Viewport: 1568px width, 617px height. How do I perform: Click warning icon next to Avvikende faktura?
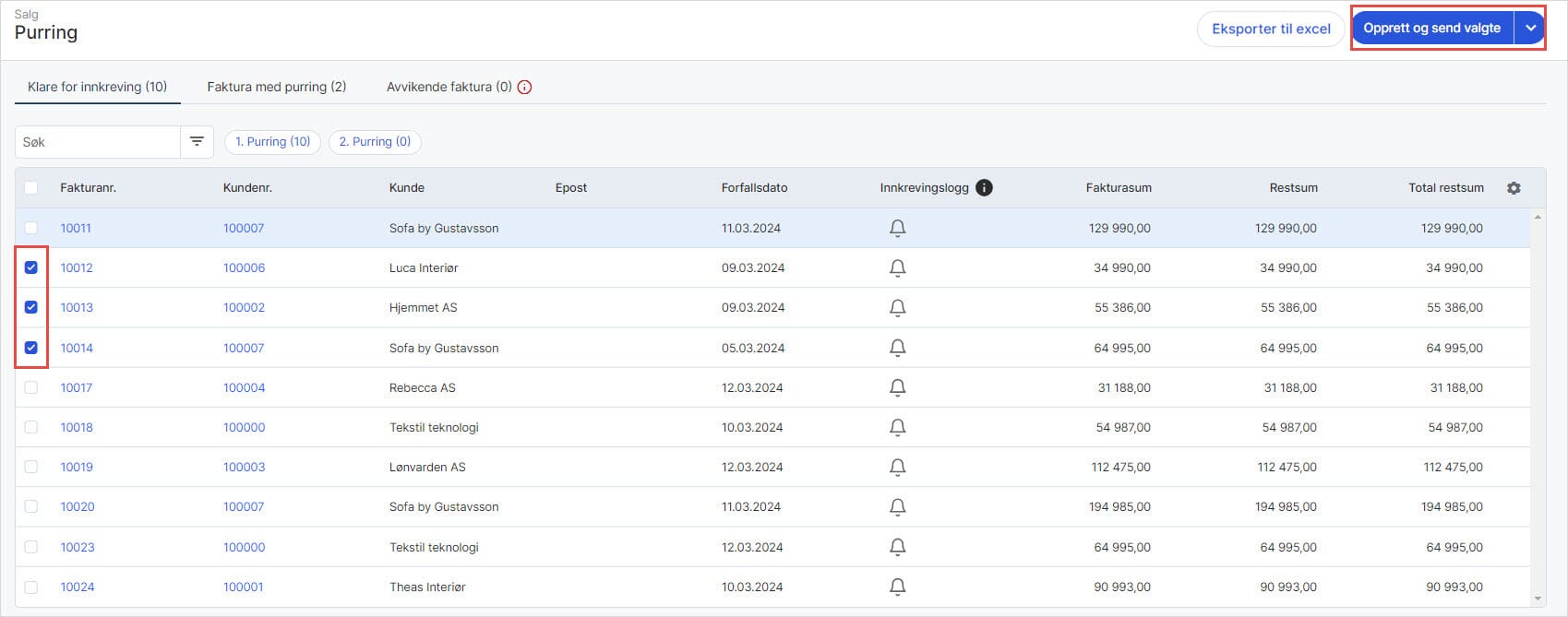pos(525,88)
